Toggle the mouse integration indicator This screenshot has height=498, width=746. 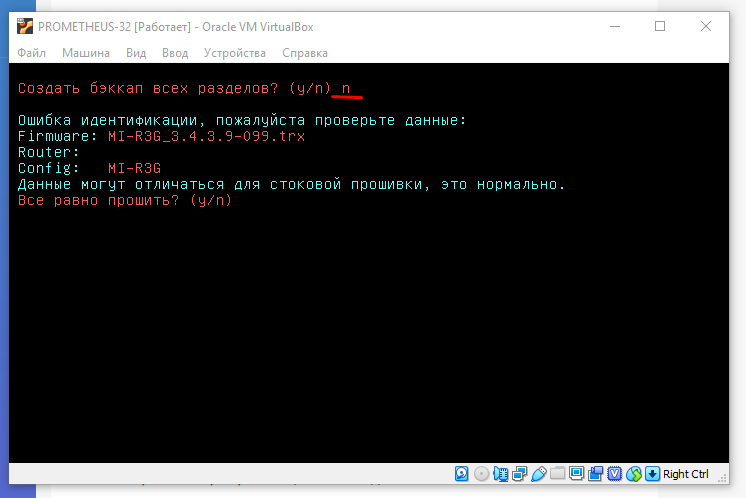tap(633, 473)
